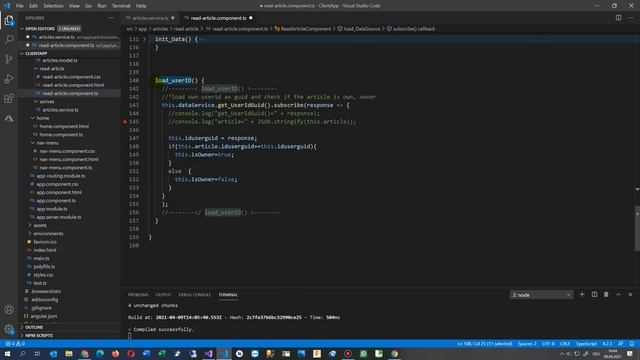Screen dimensions: 640x360
Task: Open the Run and Debug view
Action: (9, 79)
